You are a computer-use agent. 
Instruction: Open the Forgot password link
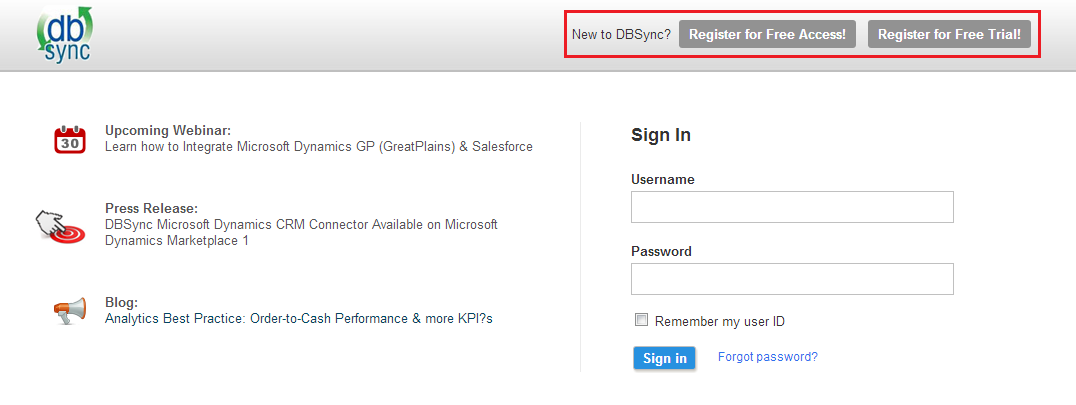767,357
